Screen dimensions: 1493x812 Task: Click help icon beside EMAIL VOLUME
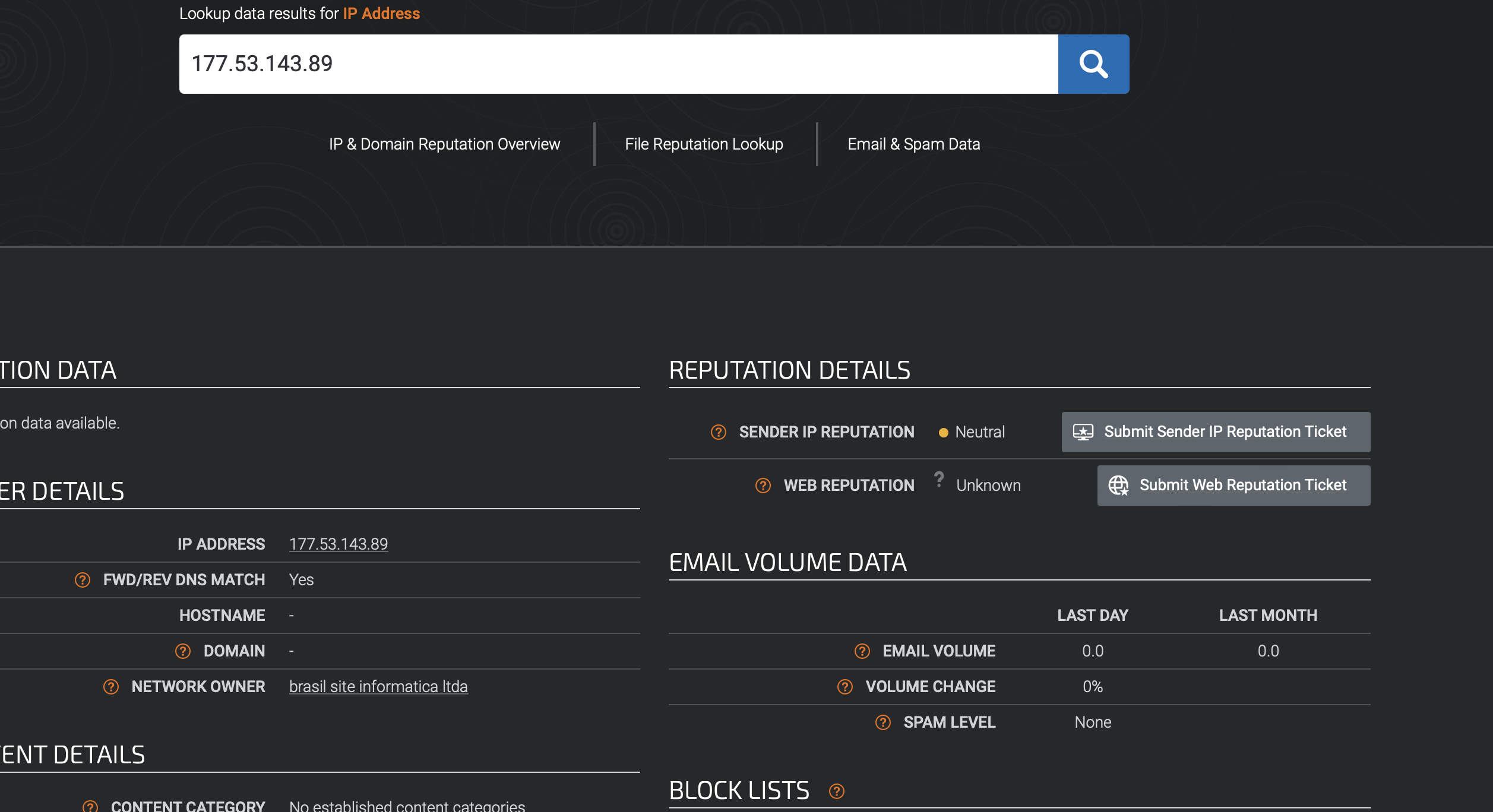point(862,651)
